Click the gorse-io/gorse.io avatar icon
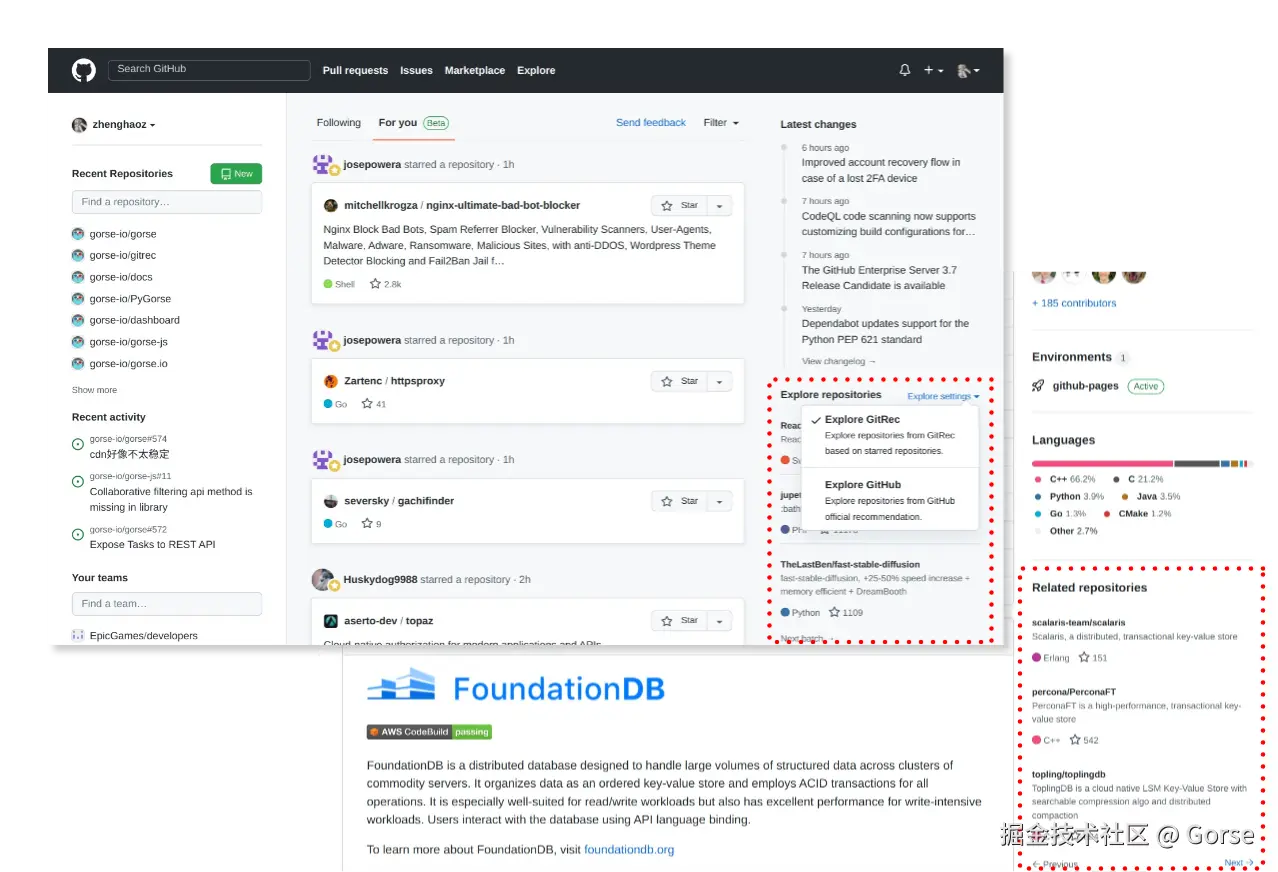Image resolution: width=1278 pixels, height=872 pixels. pos(78,364)
